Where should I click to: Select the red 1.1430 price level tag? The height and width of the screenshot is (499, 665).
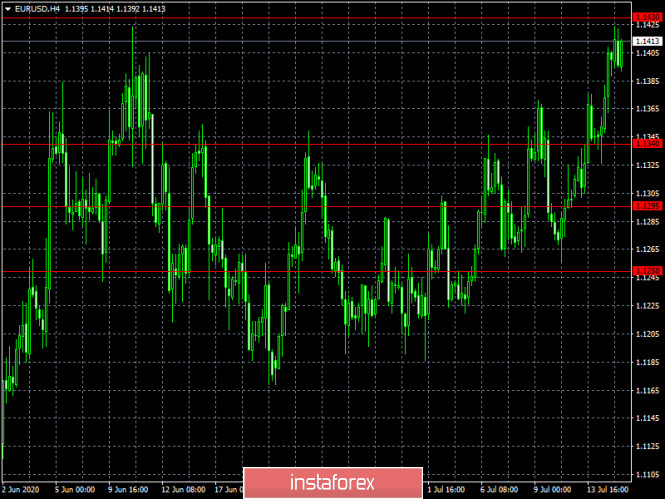click(x=647, y=18)
